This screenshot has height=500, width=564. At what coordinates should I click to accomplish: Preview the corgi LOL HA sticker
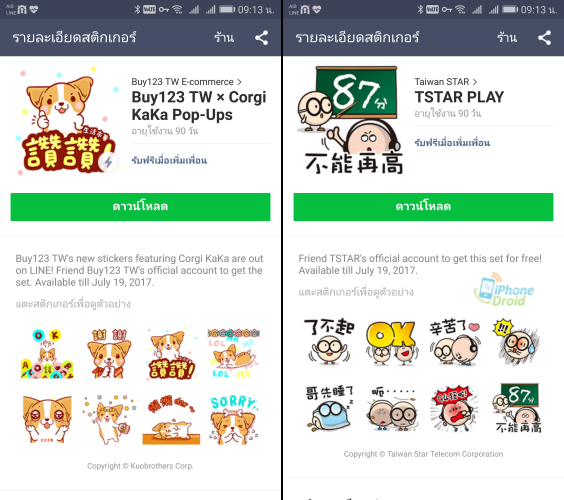(234, 354)
